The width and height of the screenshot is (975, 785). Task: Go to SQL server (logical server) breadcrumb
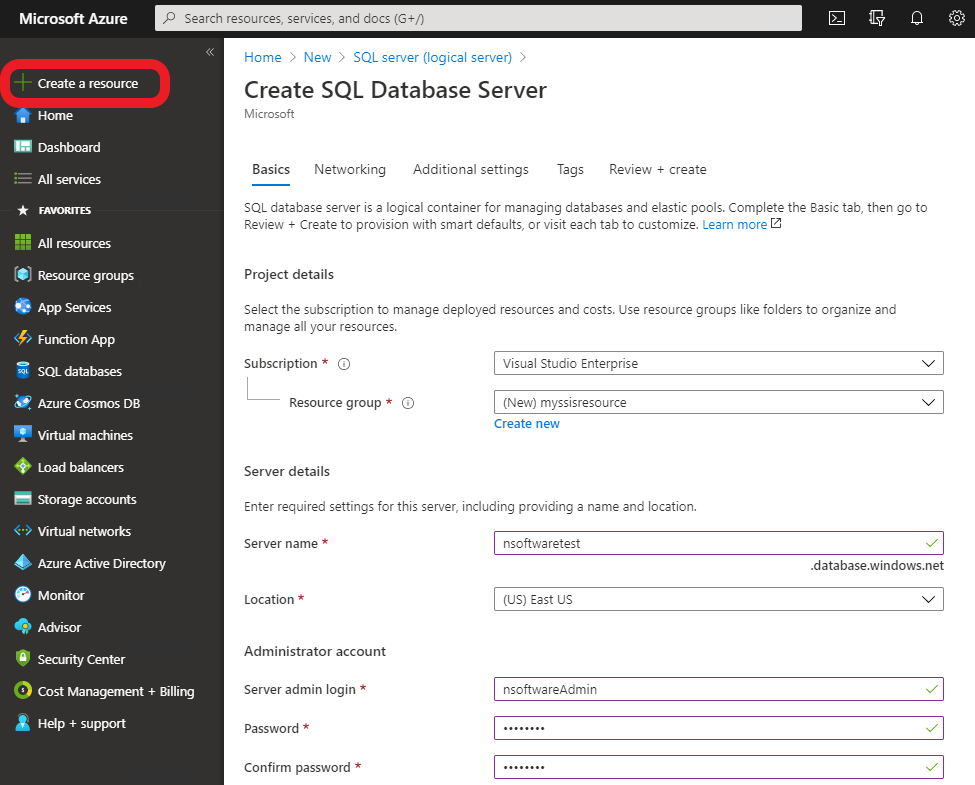432,57
